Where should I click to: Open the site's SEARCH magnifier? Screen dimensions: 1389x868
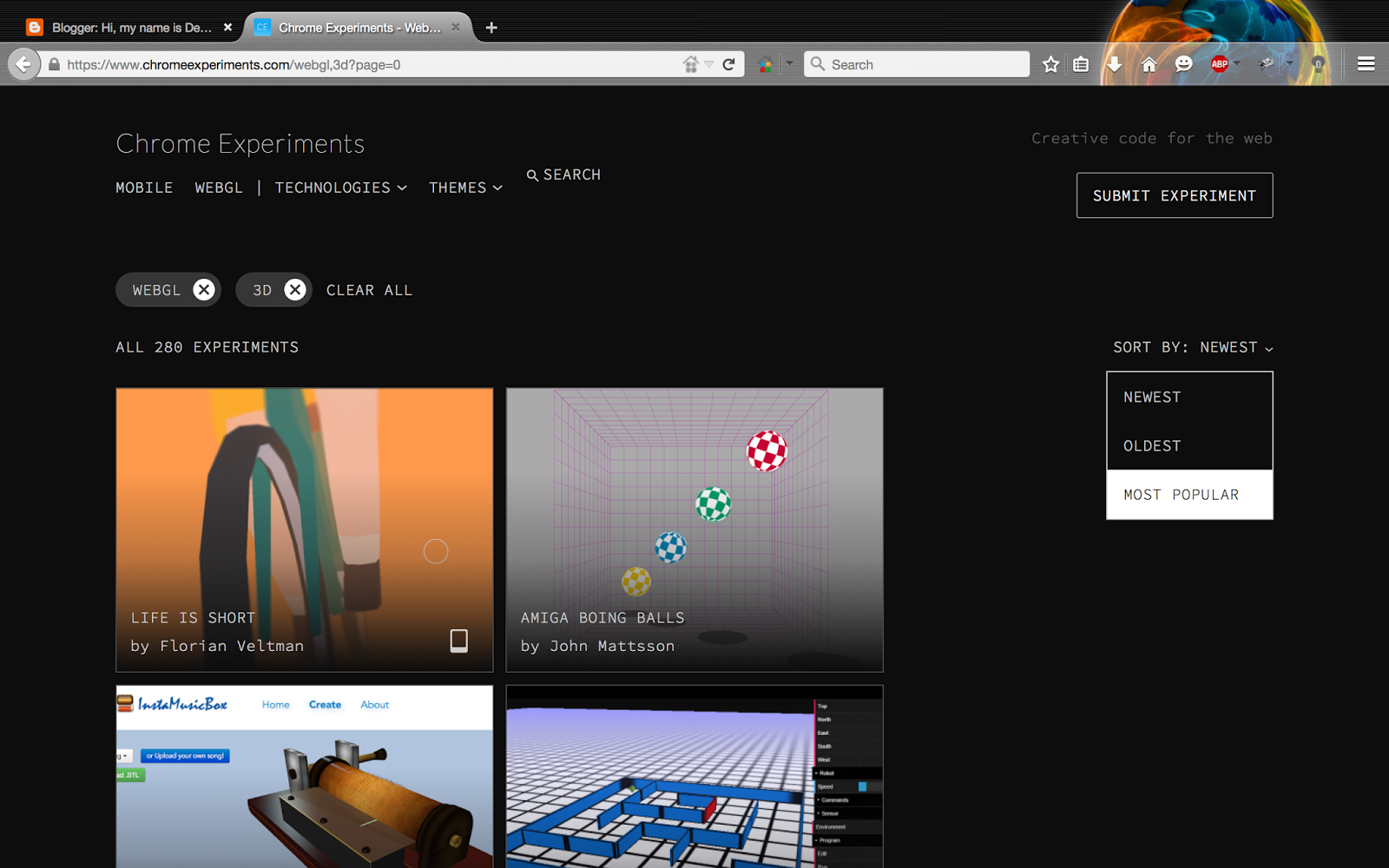point(563,174)
